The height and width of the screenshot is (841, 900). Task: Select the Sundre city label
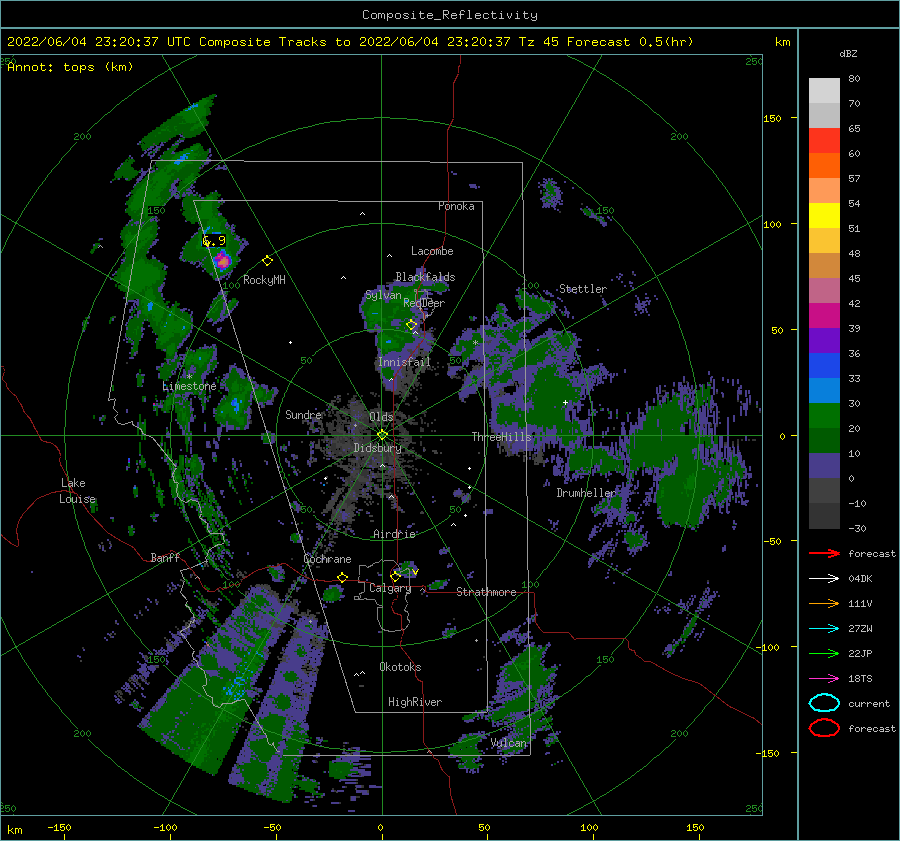pos(304,414)
